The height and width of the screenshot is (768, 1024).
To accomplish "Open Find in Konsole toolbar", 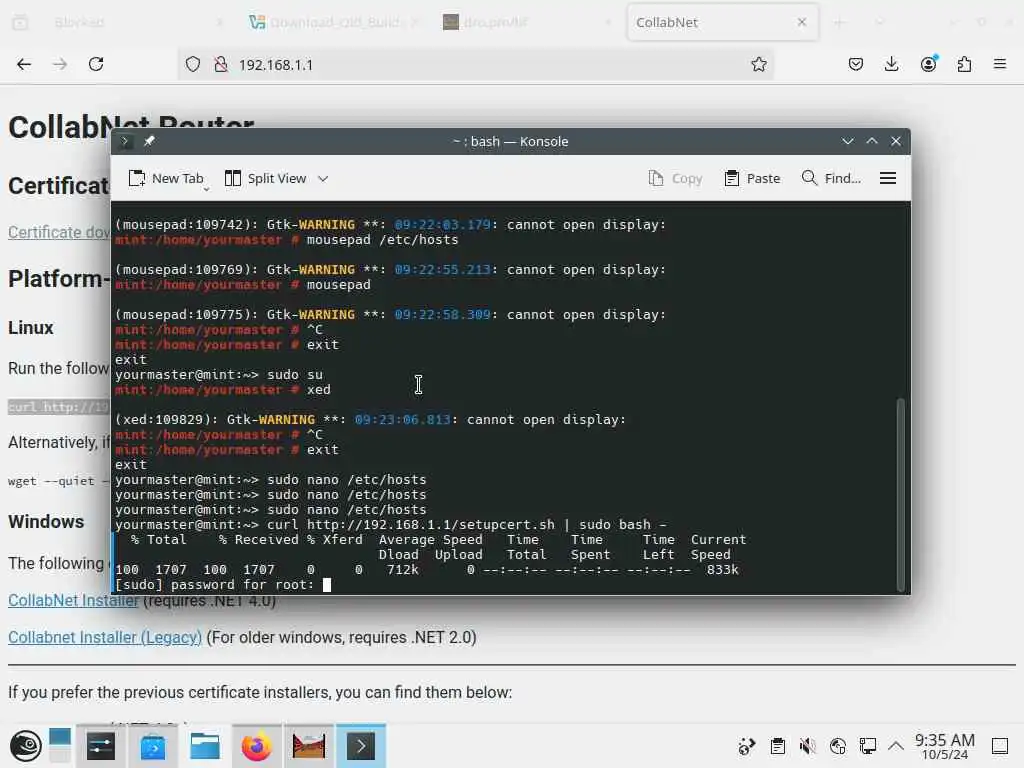I will click(831, 178).
